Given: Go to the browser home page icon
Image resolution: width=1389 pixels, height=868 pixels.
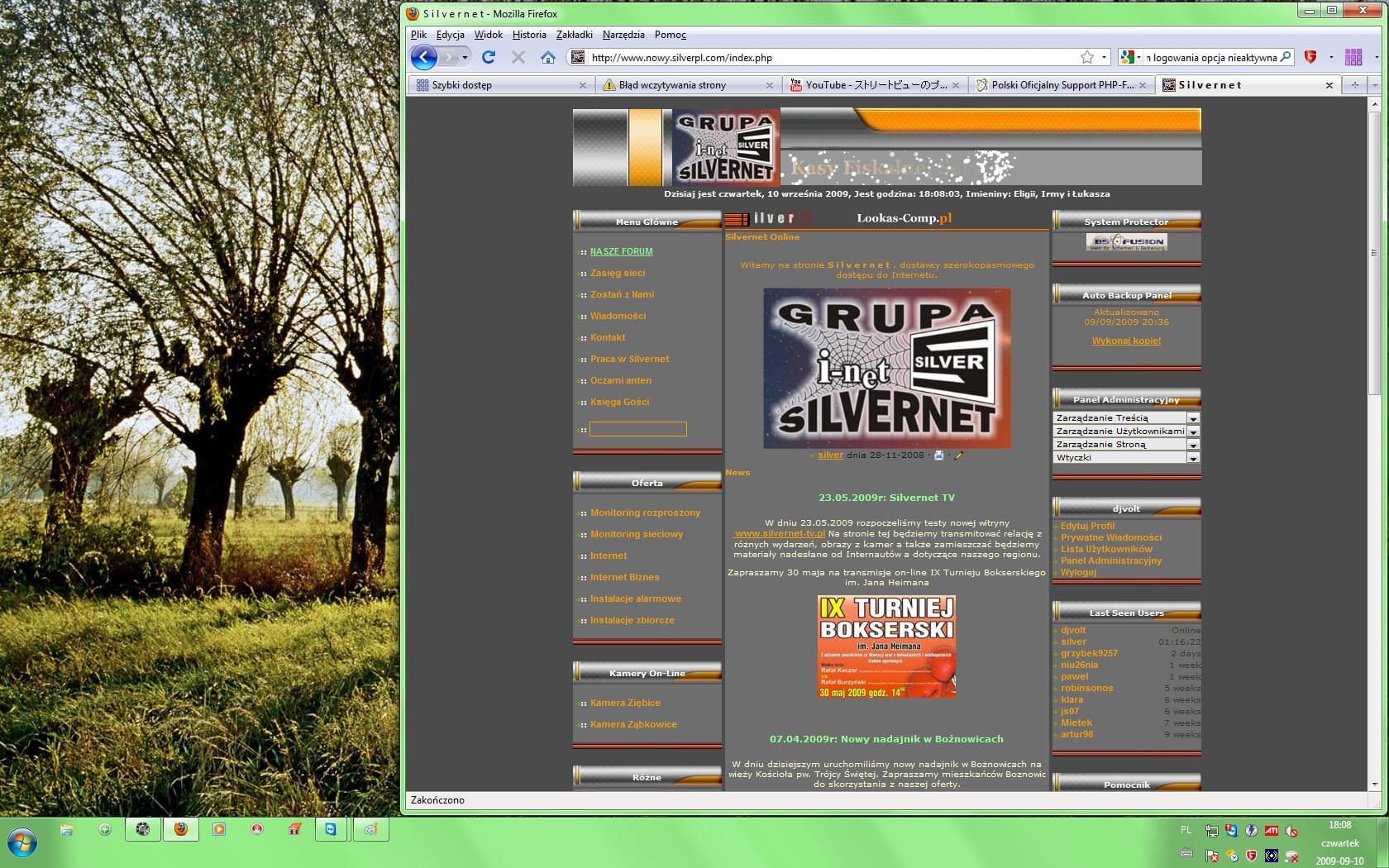Looking at the screenshot, I should [547, 57].
